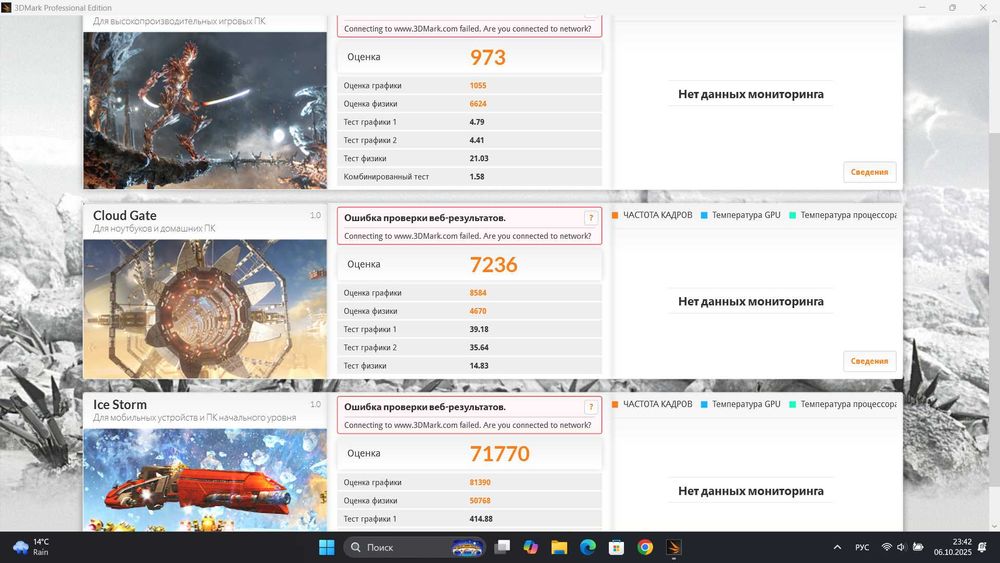Viewport: 1000px width, 563px height.
Task: Open details with Сведения in the 973 score card
Action: [869, 172]
